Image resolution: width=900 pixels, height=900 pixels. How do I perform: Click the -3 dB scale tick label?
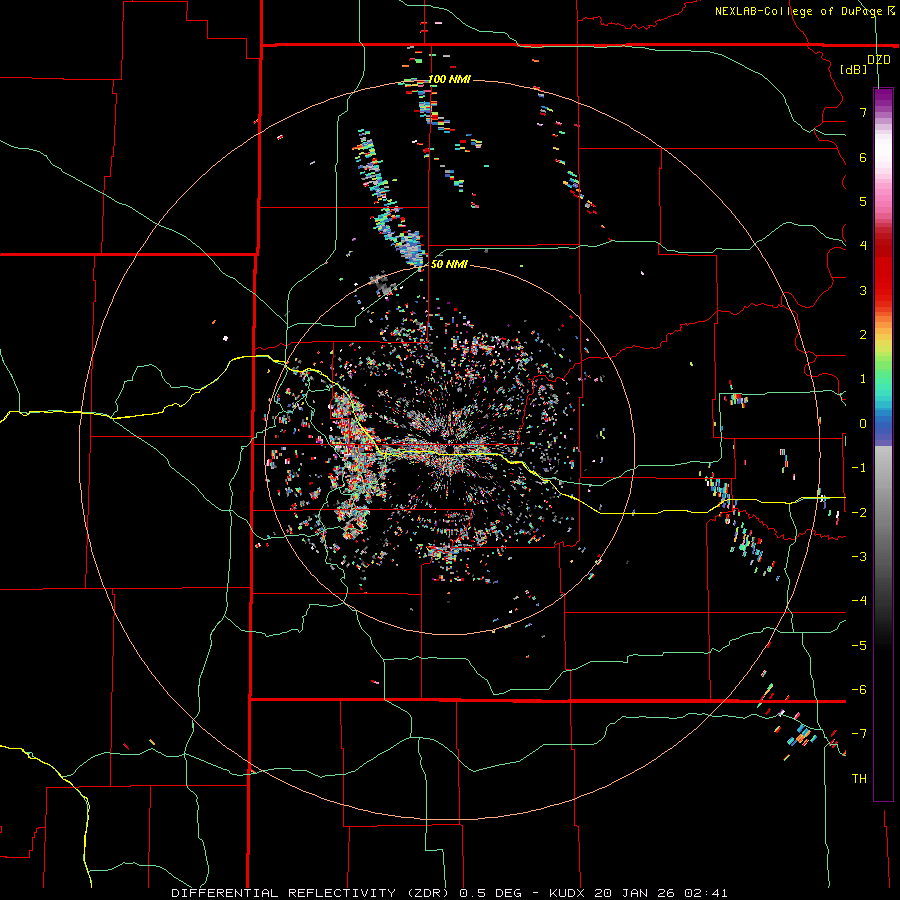tap(859, 556)
